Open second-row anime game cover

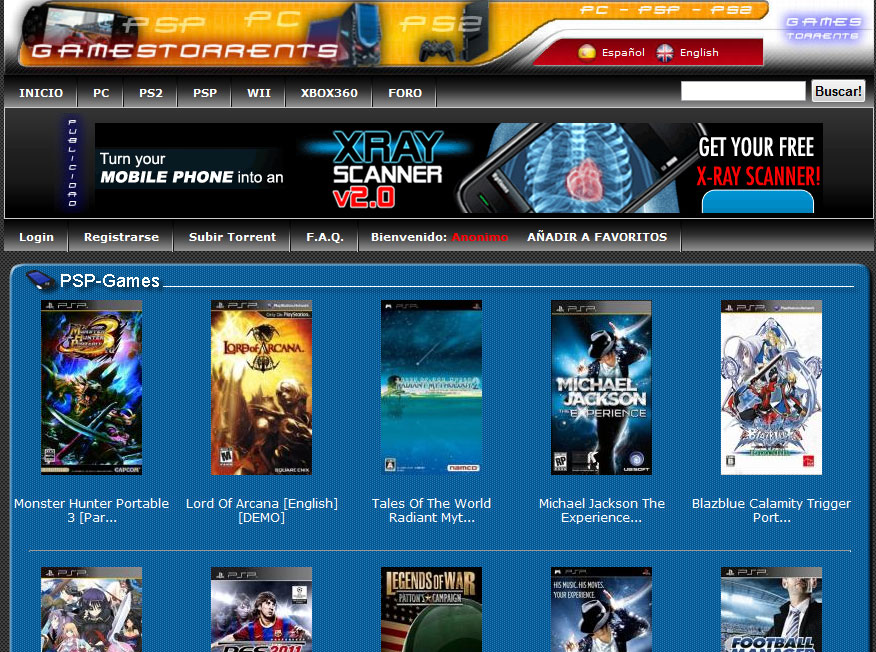coord(92,610)
